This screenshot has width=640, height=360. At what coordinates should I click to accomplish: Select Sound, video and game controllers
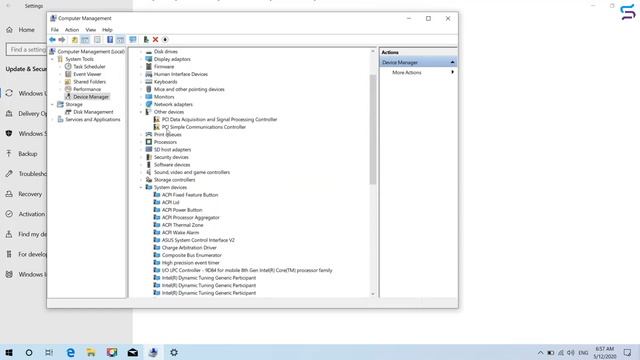(x=191, y=172)
